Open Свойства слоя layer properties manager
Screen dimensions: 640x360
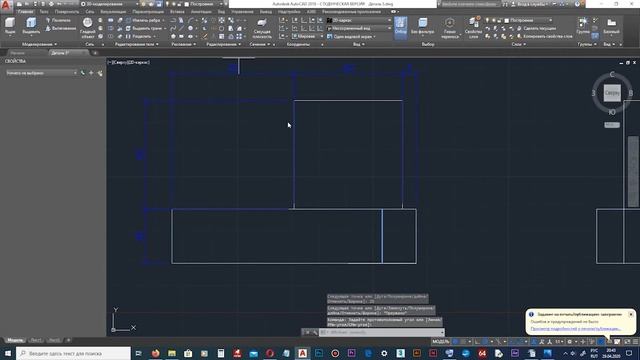point(473,28)
